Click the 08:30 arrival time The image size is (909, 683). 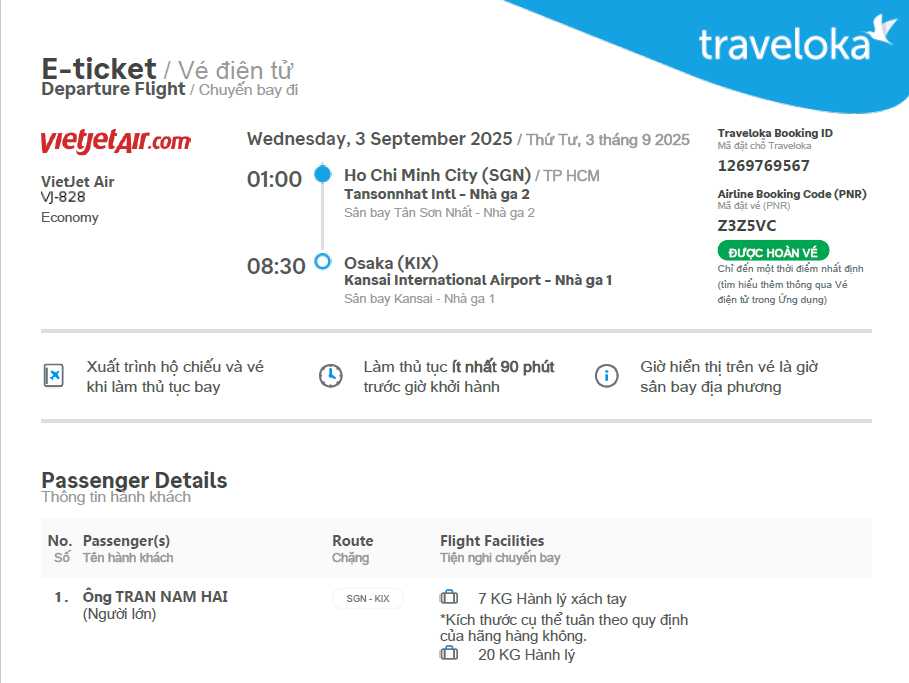tap(276, 266)
